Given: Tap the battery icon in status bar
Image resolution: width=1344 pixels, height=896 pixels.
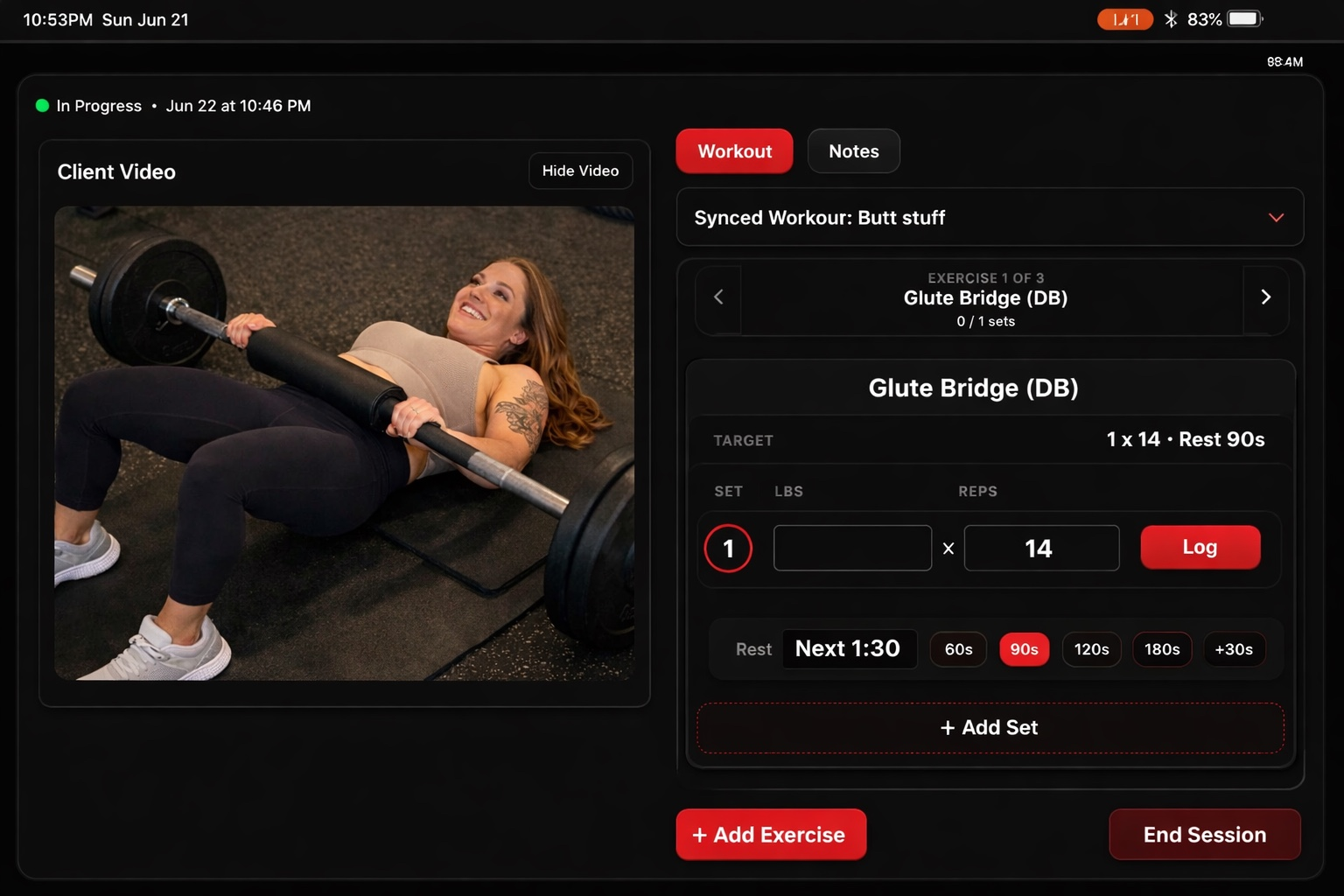Looking at the screenshot, I should [1245, 19].
